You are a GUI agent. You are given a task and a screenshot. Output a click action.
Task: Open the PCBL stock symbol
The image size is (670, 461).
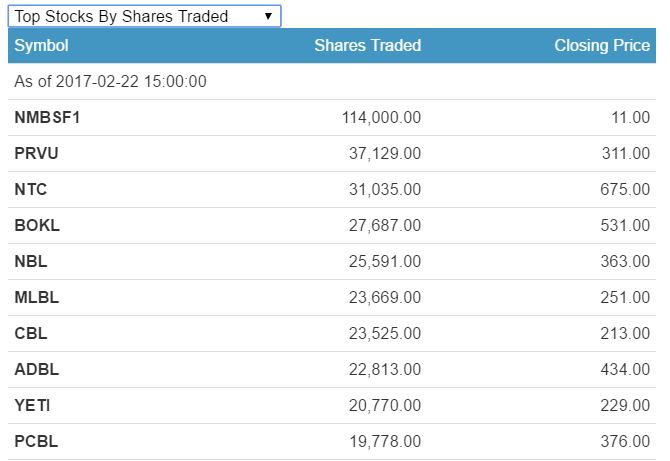pyautogui.click(x=37, y=442)
